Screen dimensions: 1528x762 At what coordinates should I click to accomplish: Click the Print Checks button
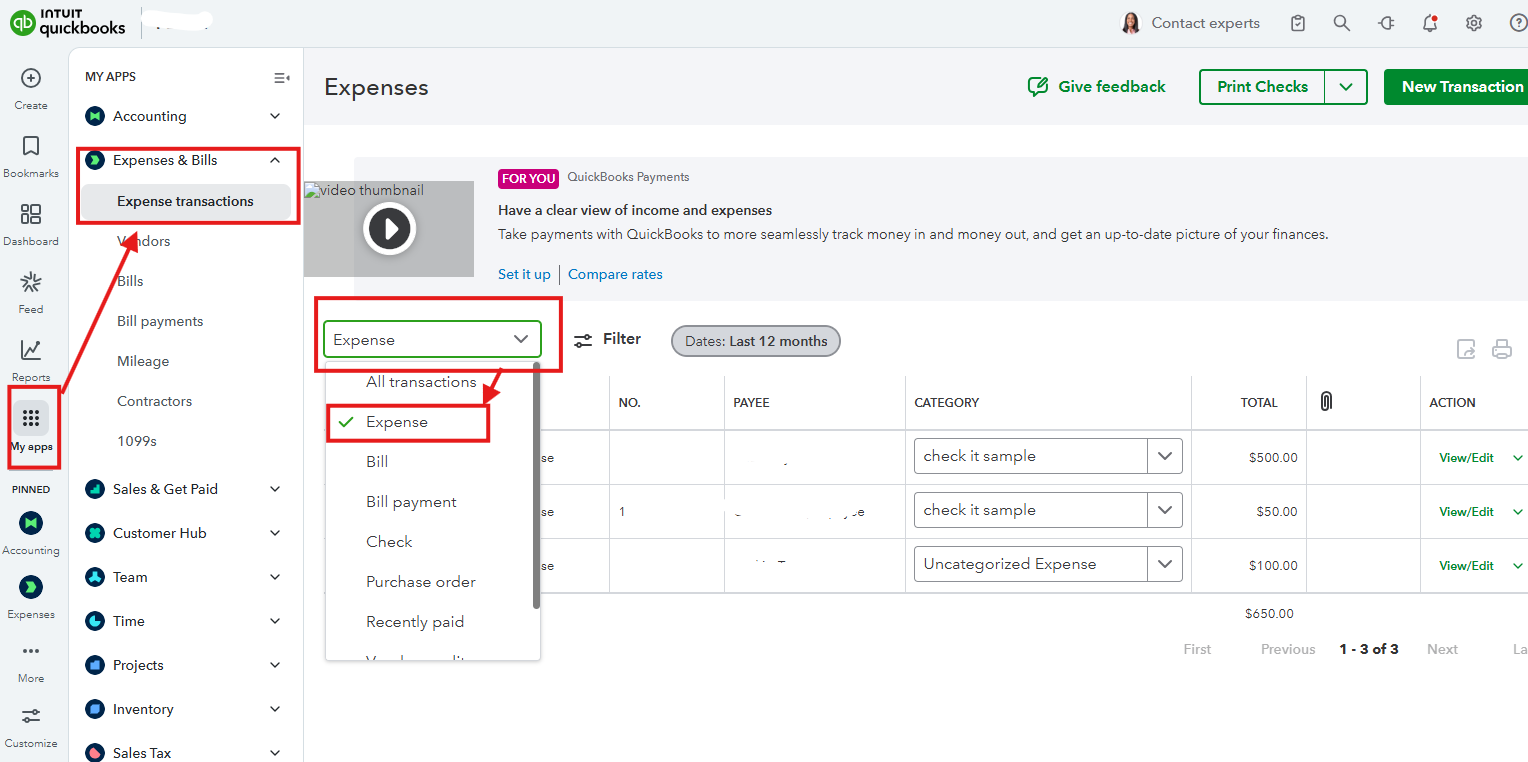pyautogui.click(x=1262, y=87)
